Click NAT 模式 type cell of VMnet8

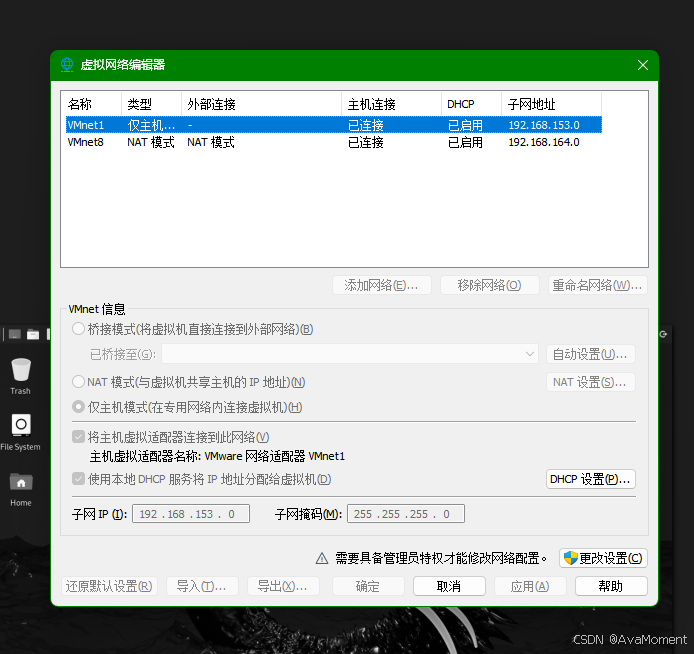(x=151, y=142)
